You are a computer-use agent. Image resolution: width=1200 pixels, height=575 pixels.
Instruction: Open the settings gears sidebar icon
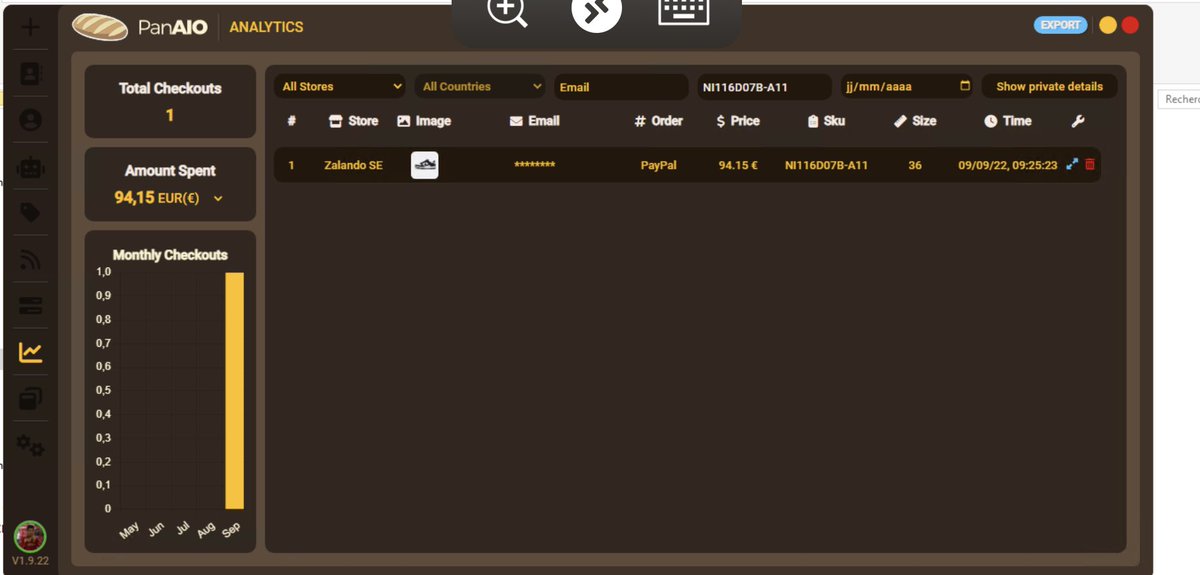31,445
